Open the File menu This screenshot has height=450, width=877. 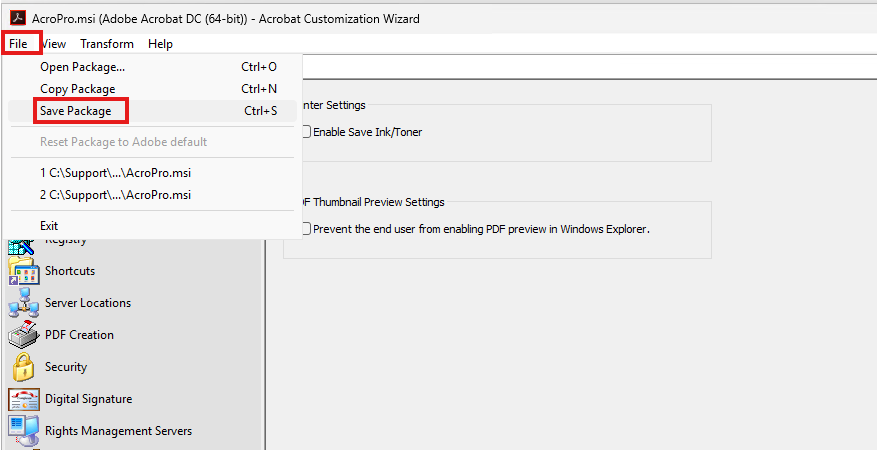(19, 44)
